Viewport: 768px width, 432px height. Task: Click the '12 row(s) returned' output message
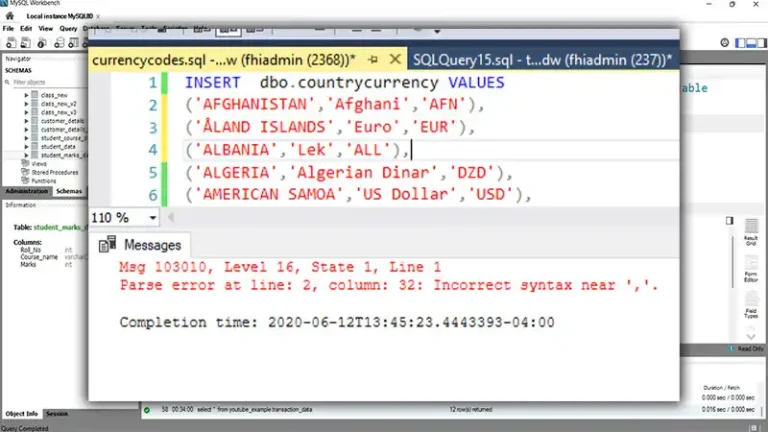[471, 409]
